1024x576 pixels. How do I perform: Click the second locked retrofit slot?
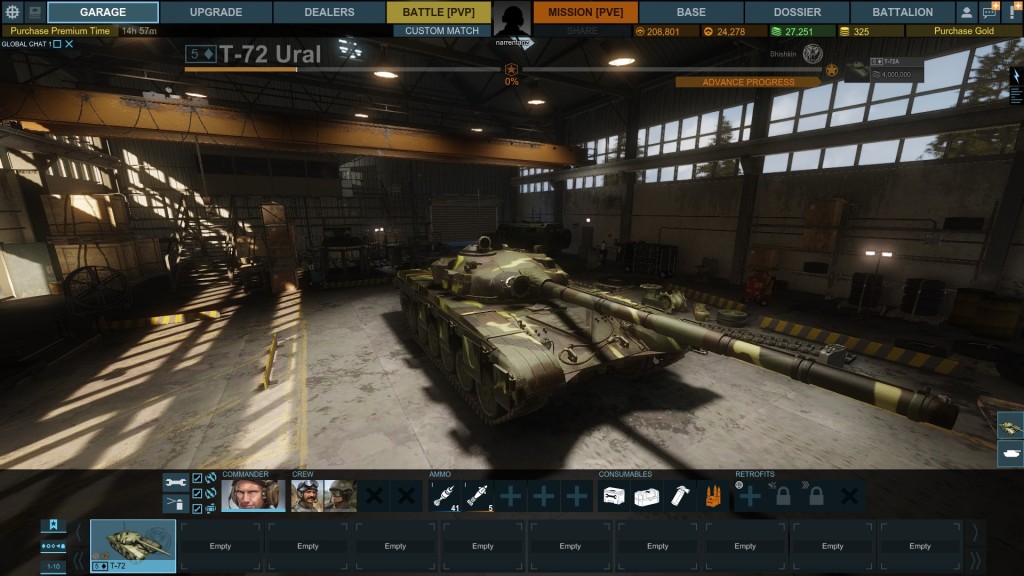816,496
